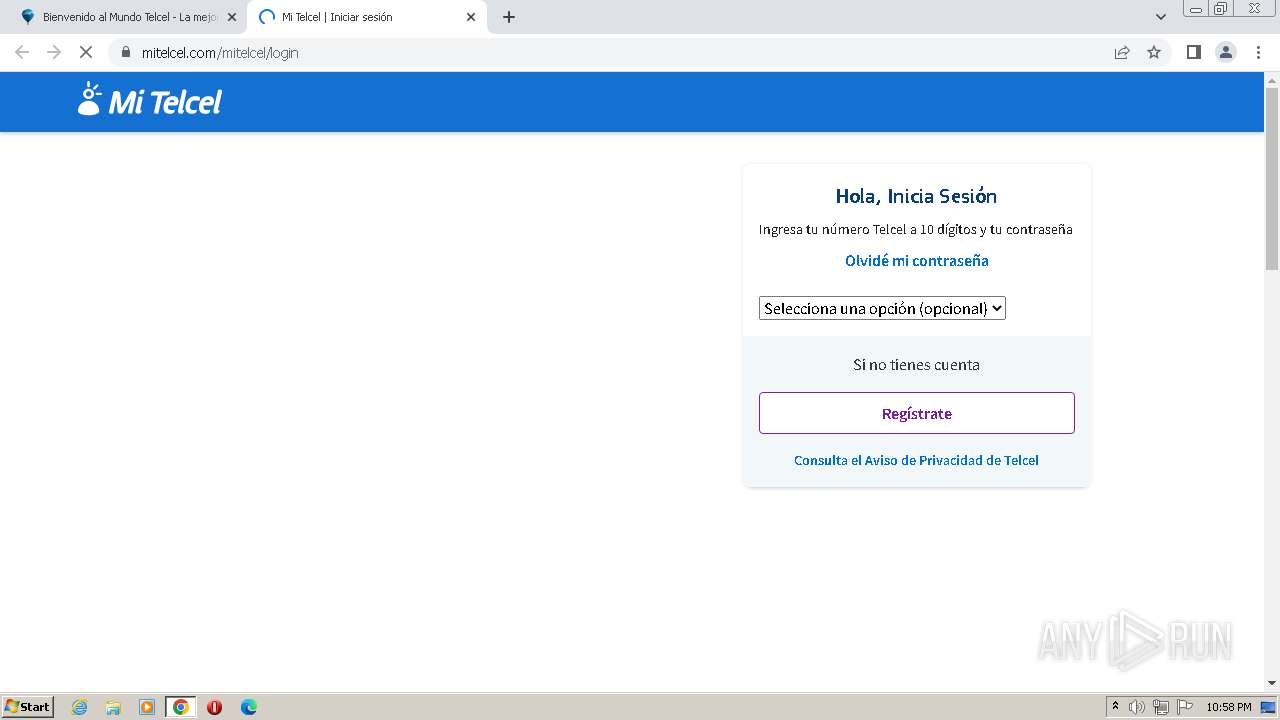The height and width of the screenshot is (720, 1280).
Task: Select the Mi Telcel Iniciar sesión tab
Action: (x=366, y=17)
